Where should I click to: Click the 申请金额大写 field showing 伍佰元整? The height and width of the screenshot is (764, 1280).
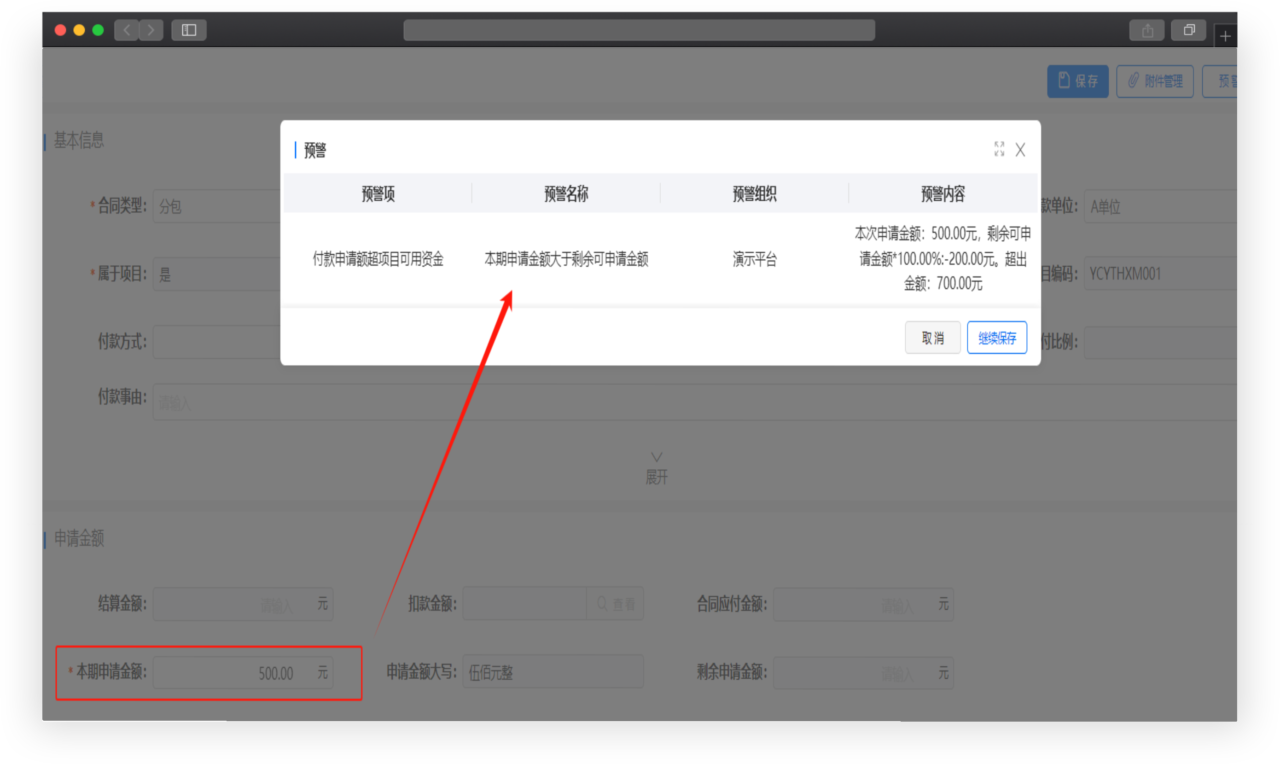tap(553, 672)
